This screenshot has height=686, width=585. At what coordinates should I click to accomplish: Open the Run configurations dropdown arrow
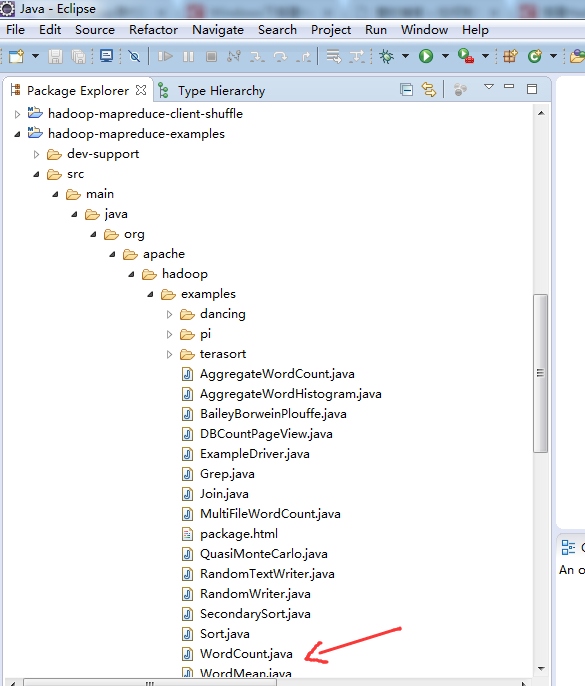[445, 56]
